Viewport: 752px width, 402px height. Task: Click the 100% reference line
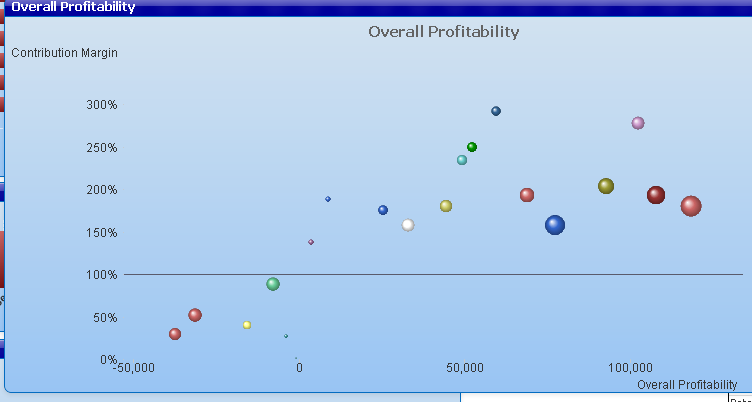434,274
